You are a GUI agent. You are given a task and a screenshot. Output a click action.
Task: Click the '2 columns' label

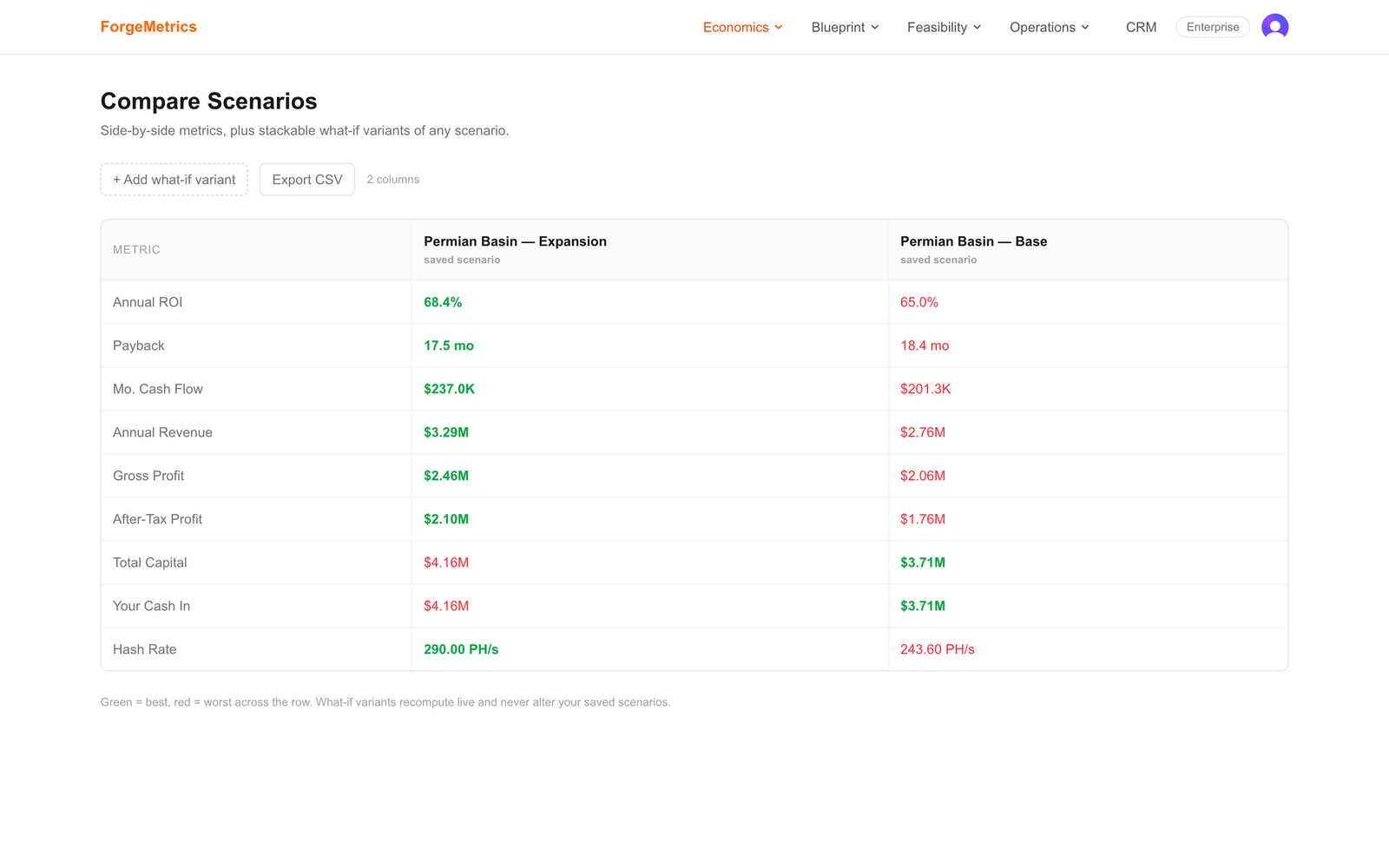(x=393, y=180)
